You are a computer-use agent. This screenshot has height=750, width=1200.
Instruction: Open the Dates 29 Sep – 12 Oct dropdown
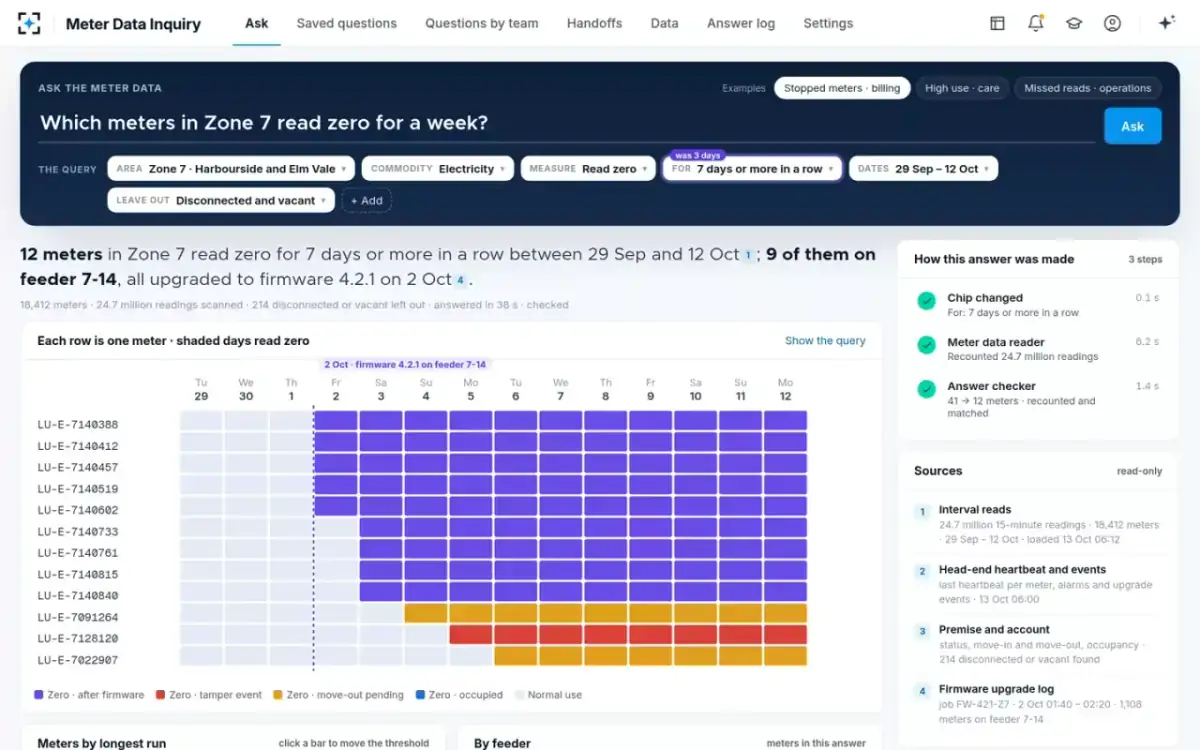[x=924, y=169]
